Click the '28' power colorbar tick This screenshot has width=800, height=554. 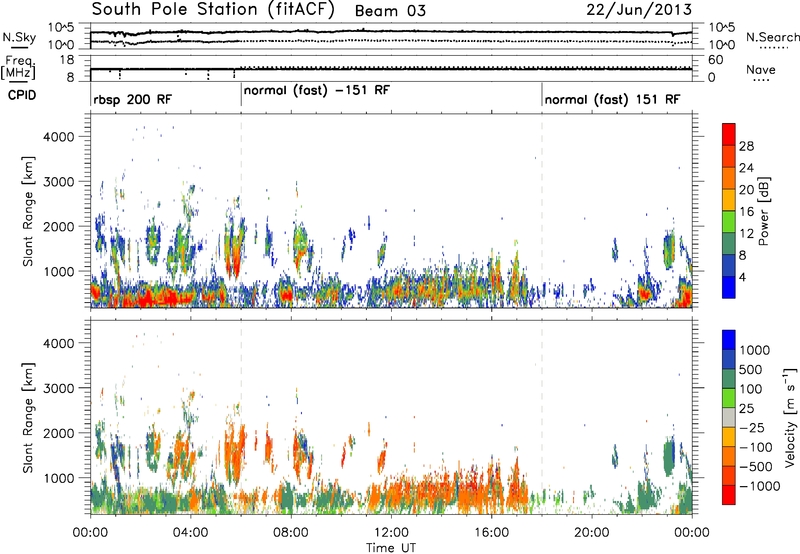[746, 146]
